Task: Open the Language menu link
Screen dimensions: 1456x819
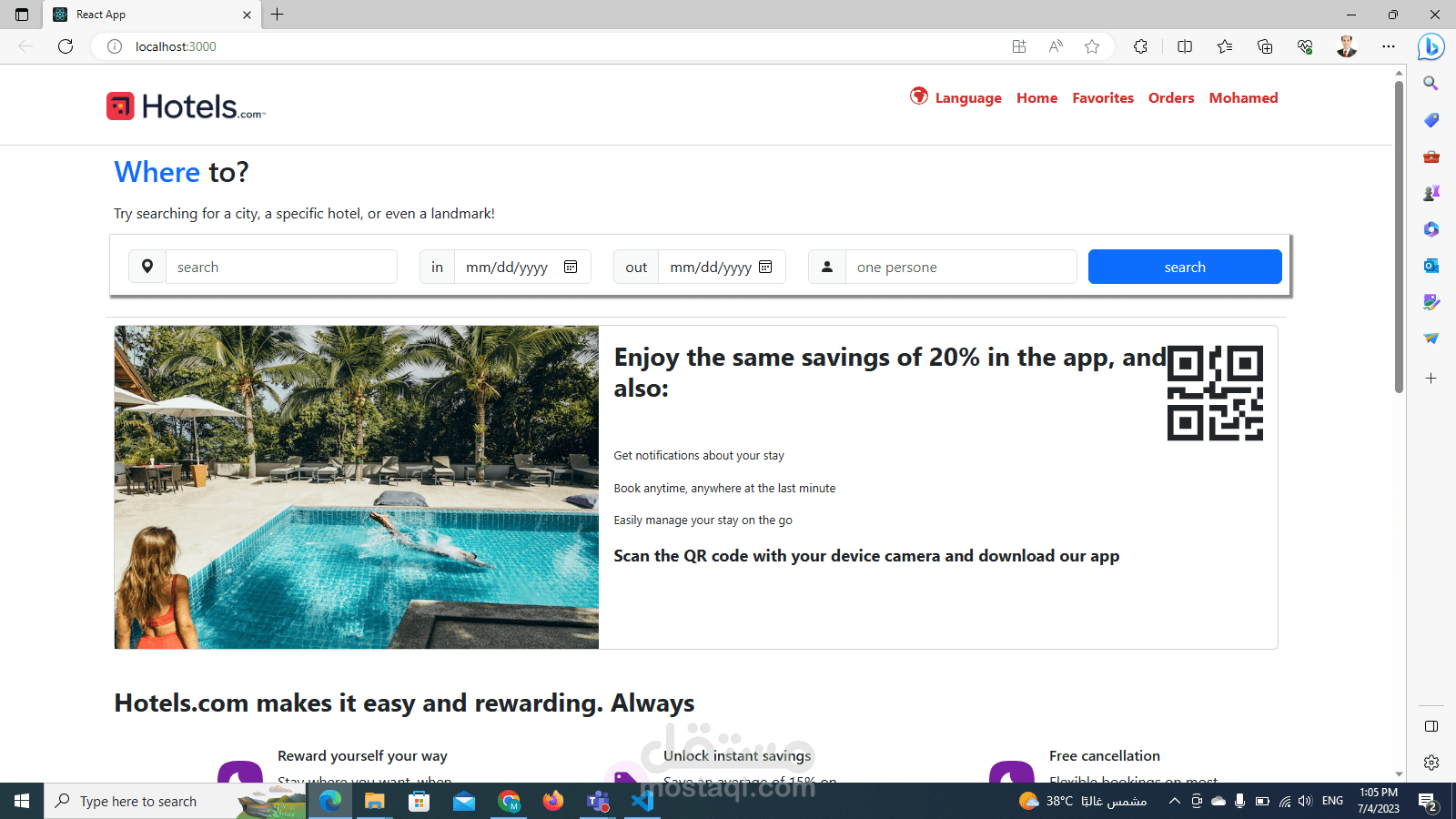Action: pos(968,98)
